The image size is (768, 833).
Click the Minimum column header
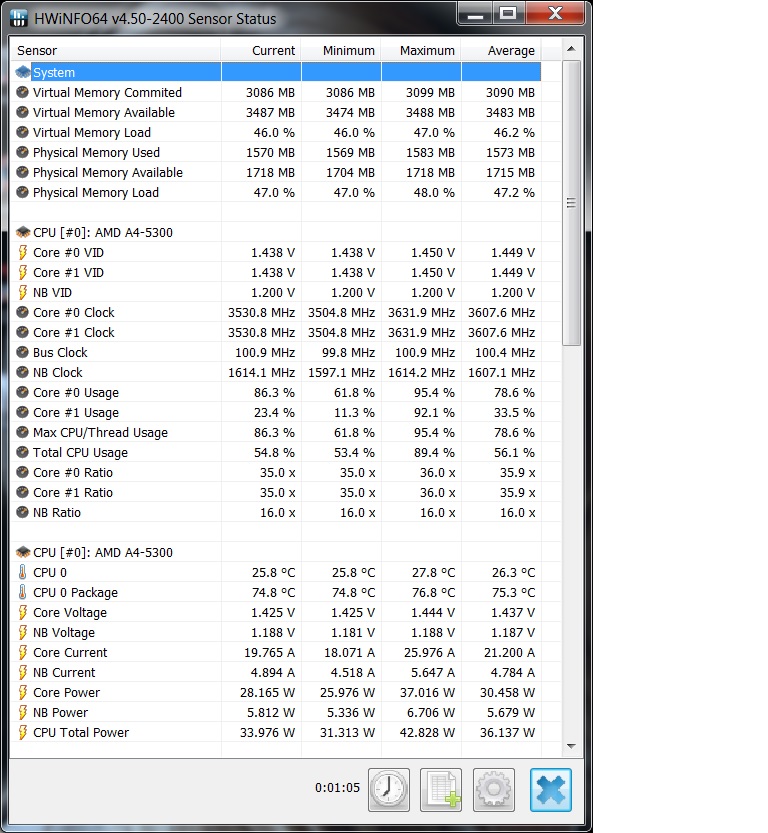coord(341,50)
